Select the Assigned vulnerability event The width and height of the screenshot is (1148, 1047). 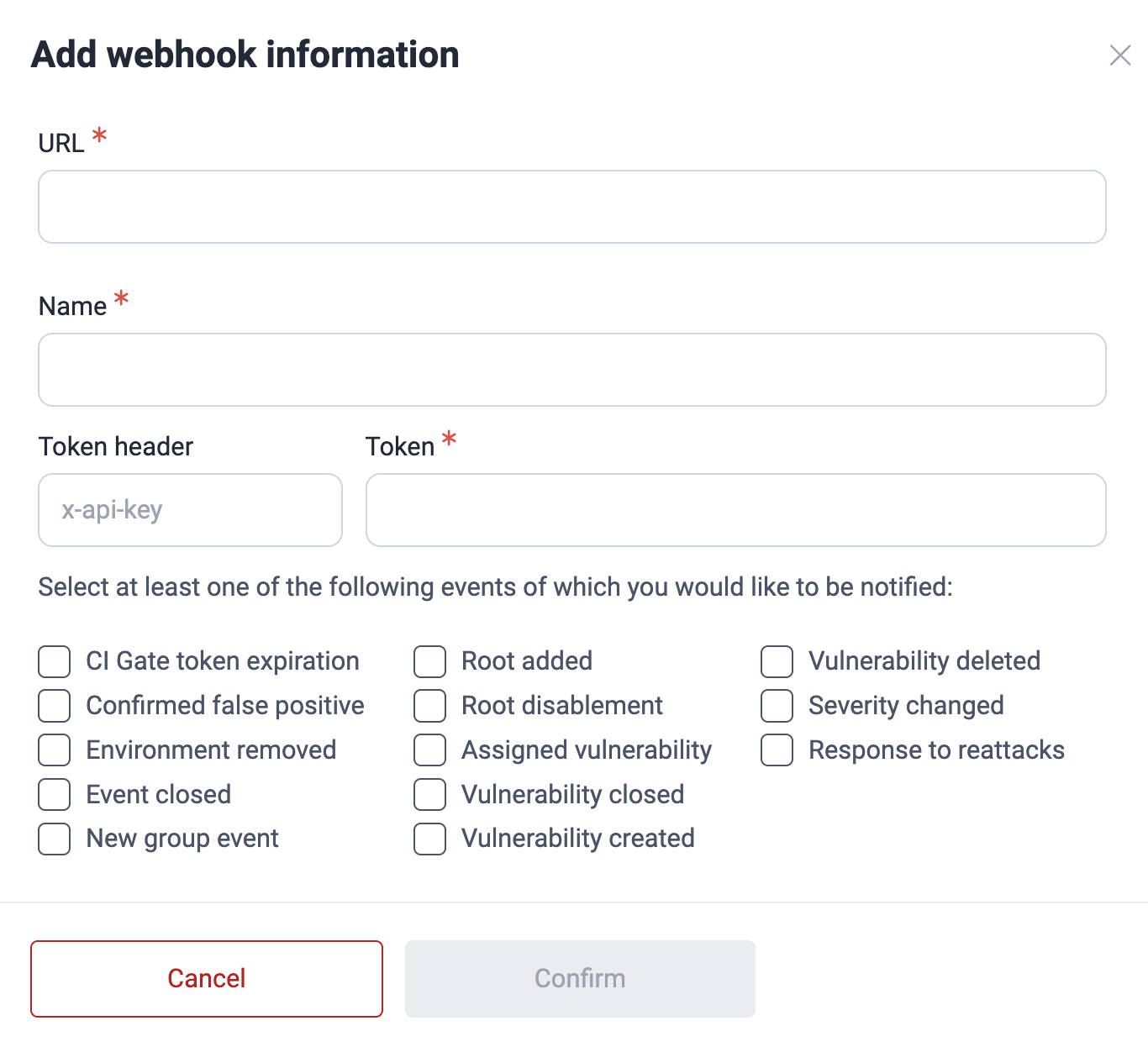(x=429, y=750)
